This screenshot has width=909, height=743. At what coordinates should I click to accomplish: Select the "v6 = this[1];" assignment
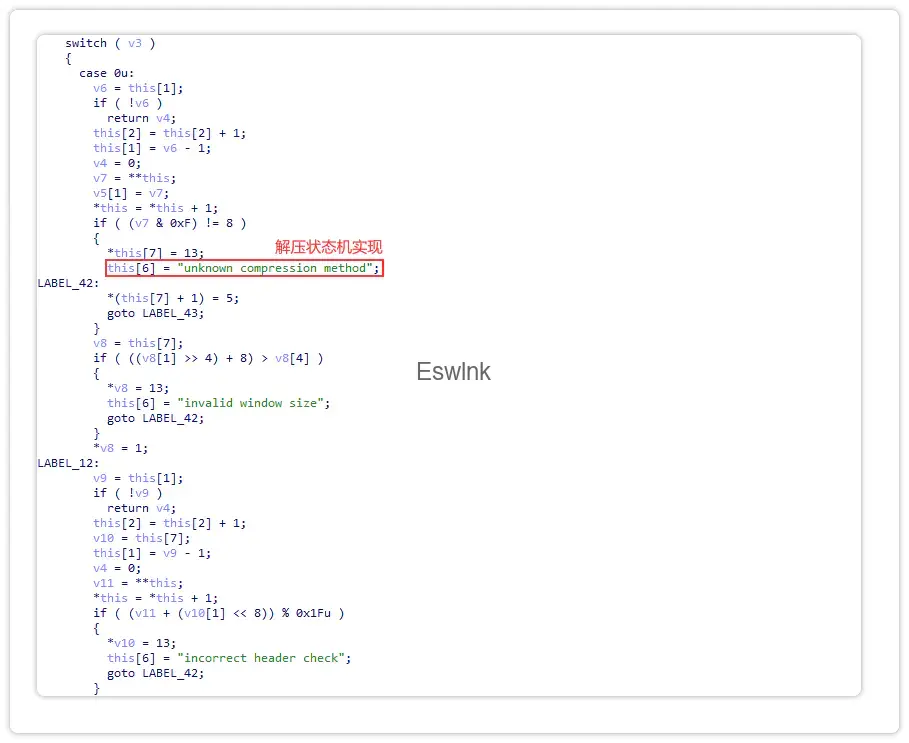[138, 88]
